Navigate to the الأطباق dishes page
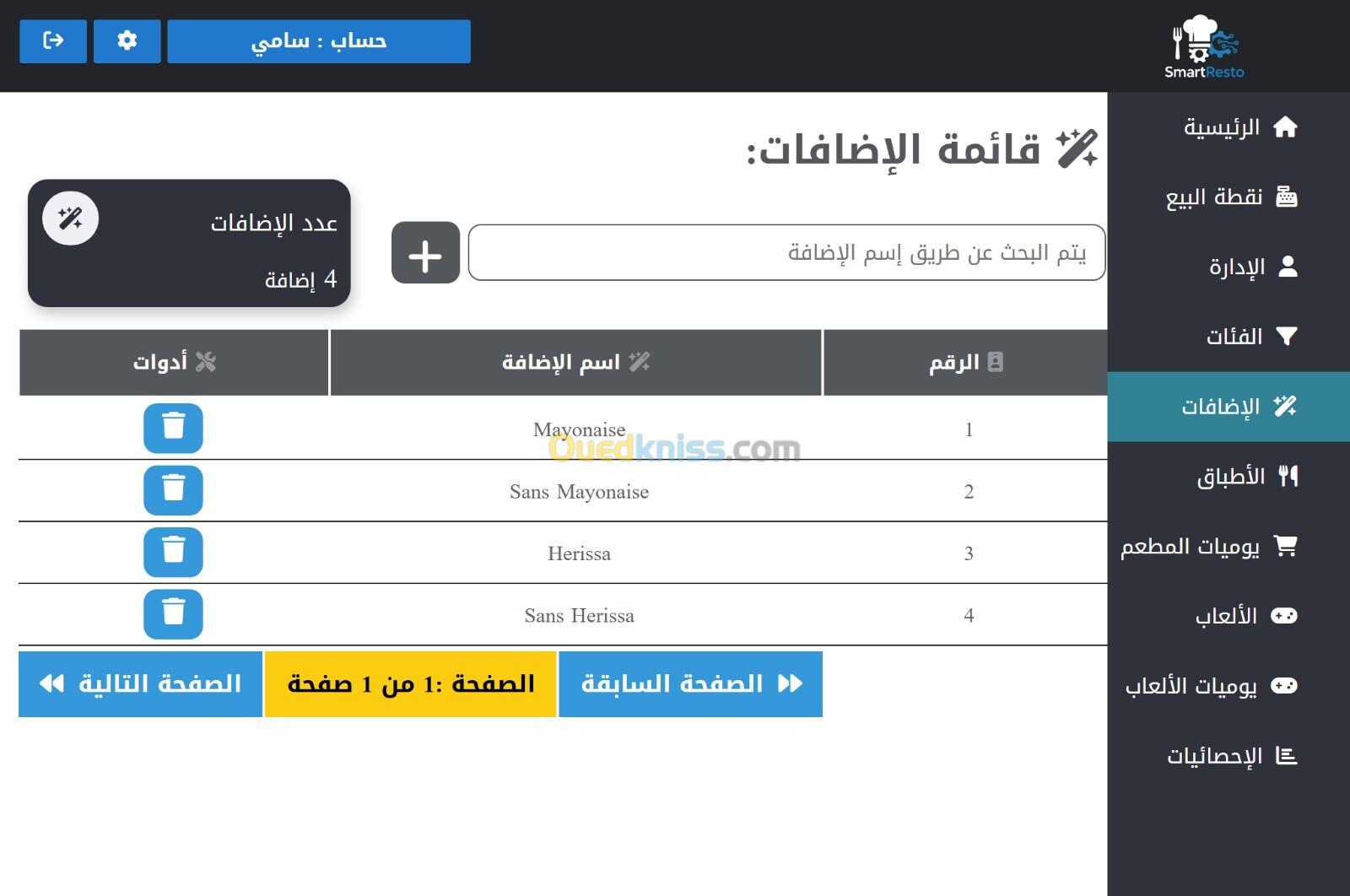Image resolution: width=1350 pixels, height=896 pixels. tap(1245, 477)
